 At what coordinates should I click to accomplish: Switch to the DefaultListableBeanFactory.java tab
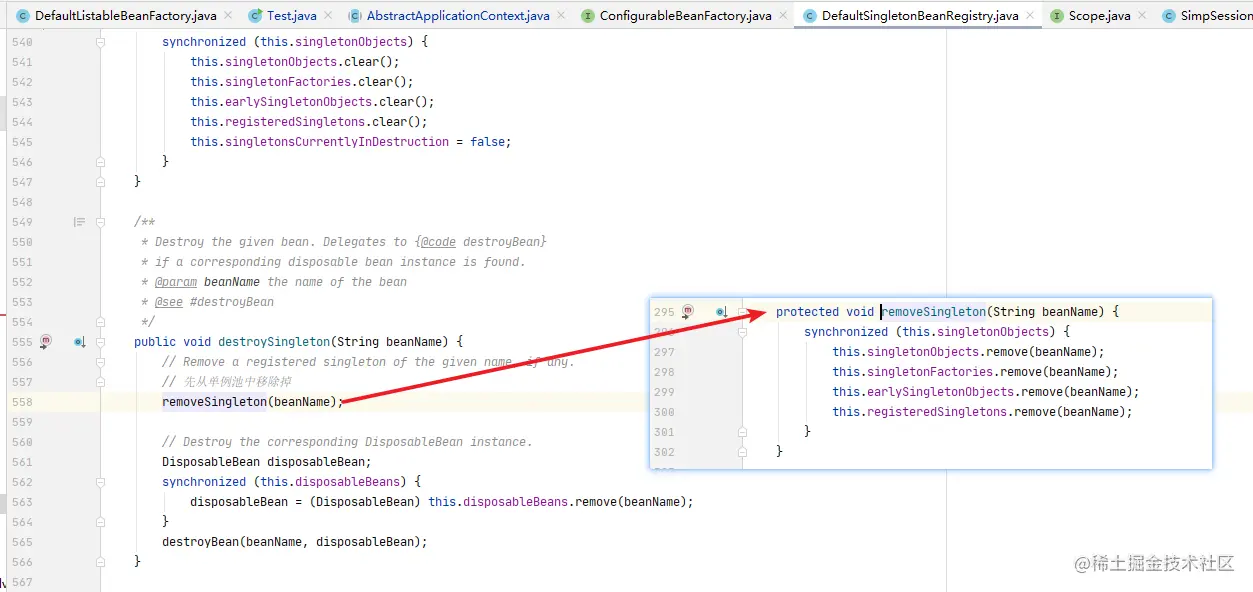pyautogui.click(x=126, y=16)
